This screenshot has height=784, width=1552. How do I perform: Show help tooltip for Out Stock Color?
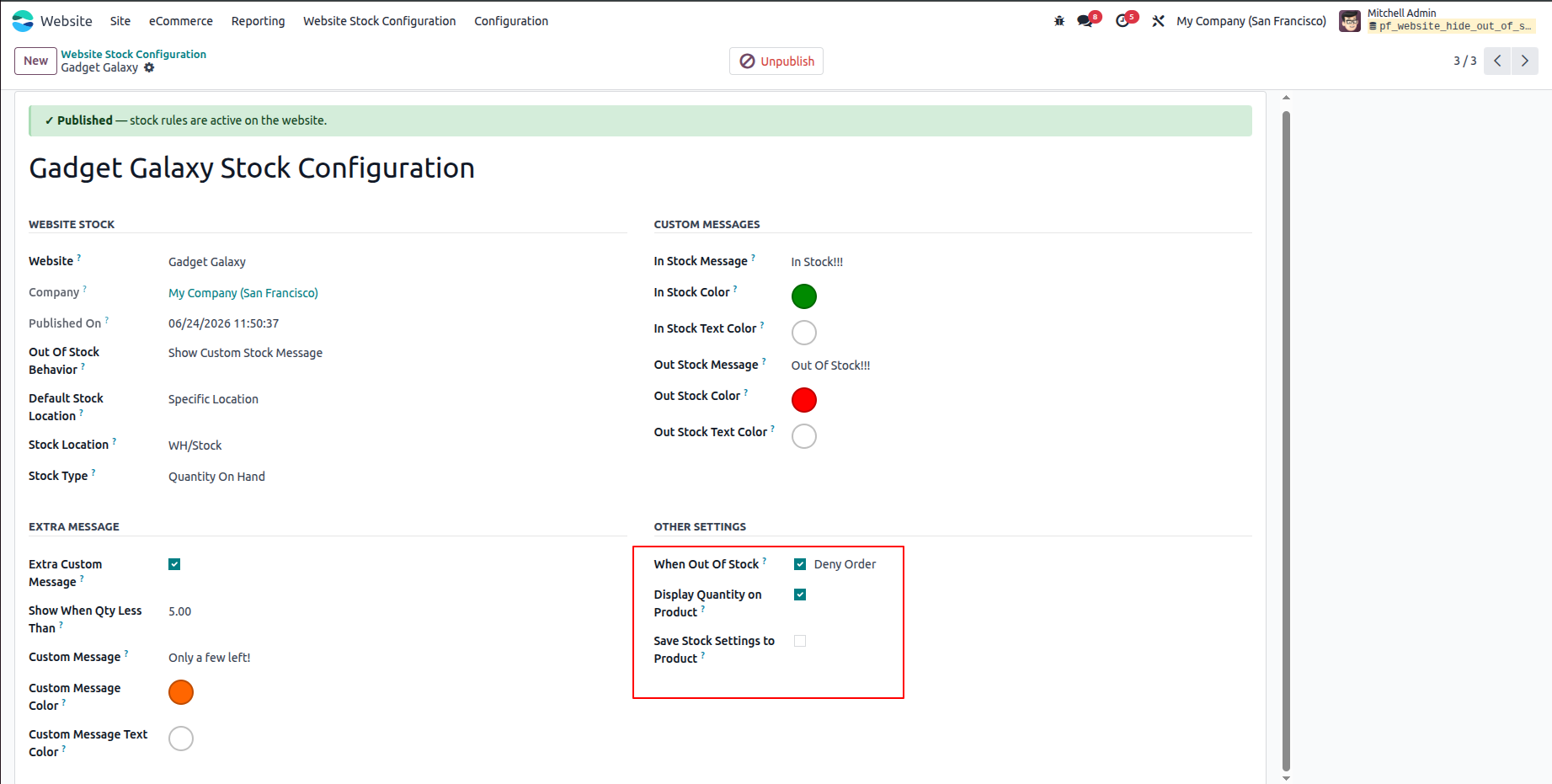click(746, 392)
